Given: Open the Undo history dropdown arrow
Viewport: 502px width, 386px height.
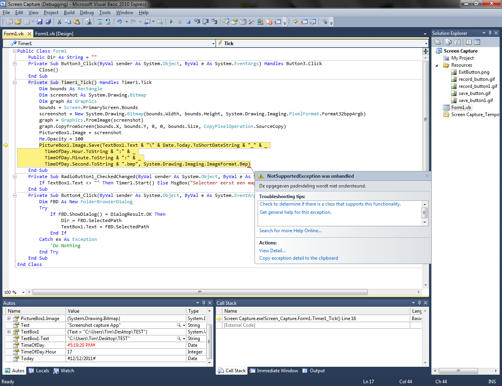Looking at the screenshot, I should pos(127,22).
